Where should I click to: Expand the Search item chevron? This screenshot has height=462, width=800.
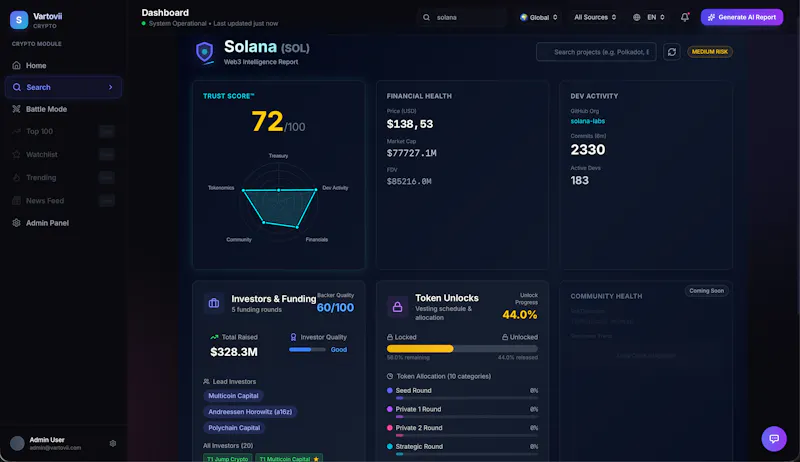tap(110, 87)
